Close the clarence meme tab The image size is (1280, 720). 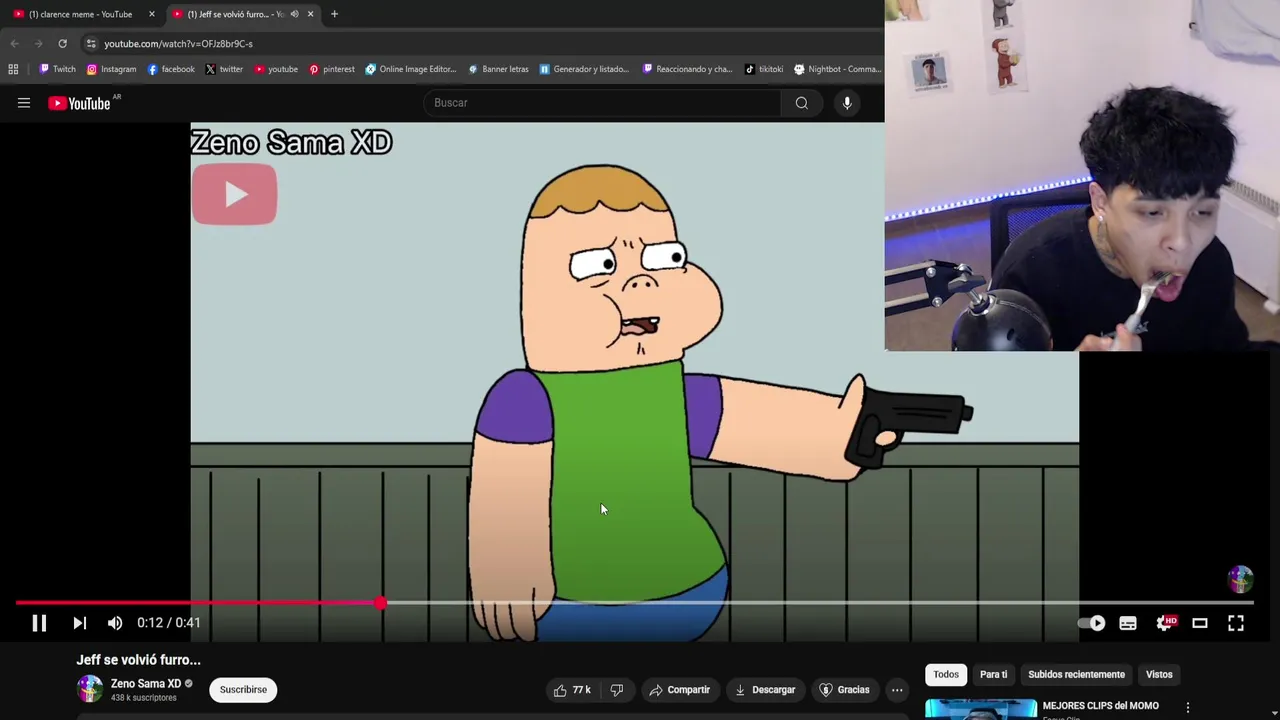[x=152, y=14]
